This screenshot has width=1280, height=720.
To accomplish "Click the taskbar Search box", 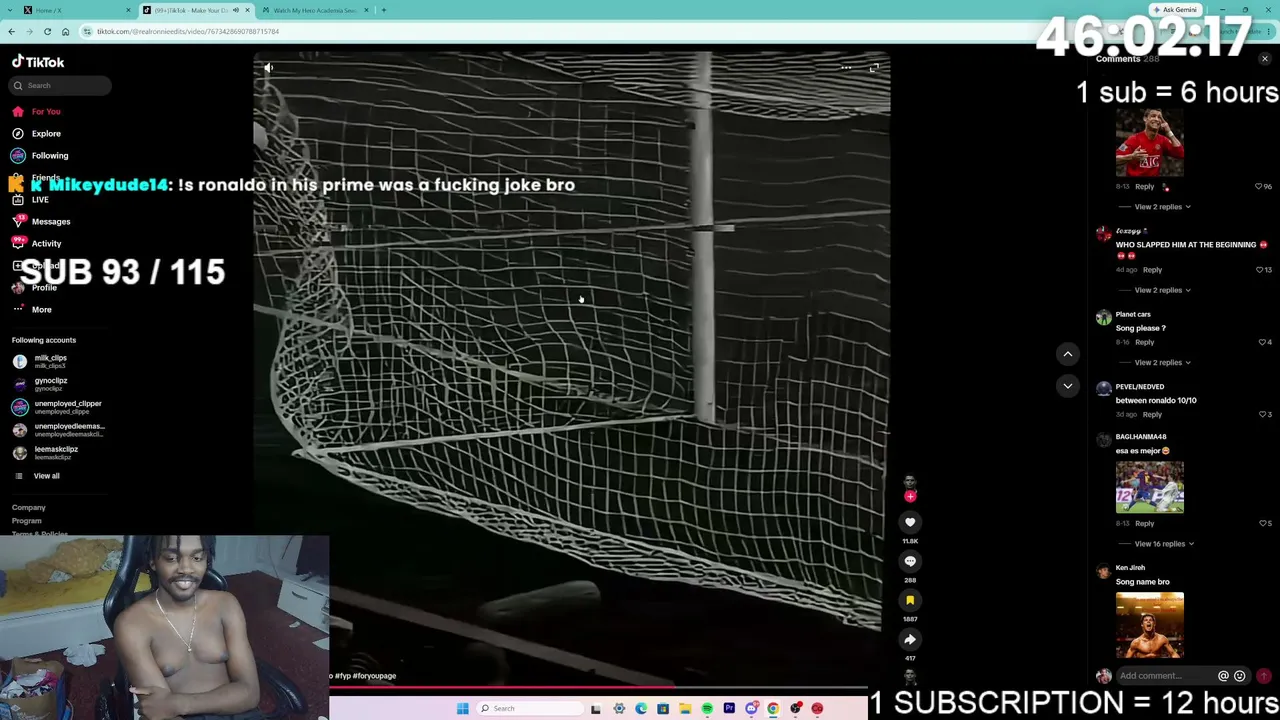I will pos(530,709).
